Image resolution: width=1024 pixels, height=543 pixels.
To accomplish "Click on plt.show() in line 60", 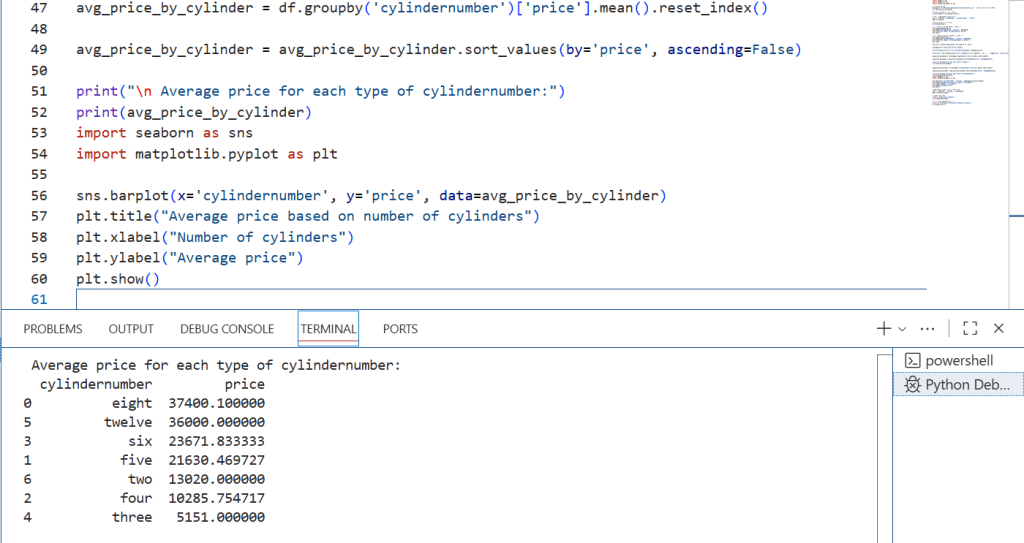I will 117,279.
